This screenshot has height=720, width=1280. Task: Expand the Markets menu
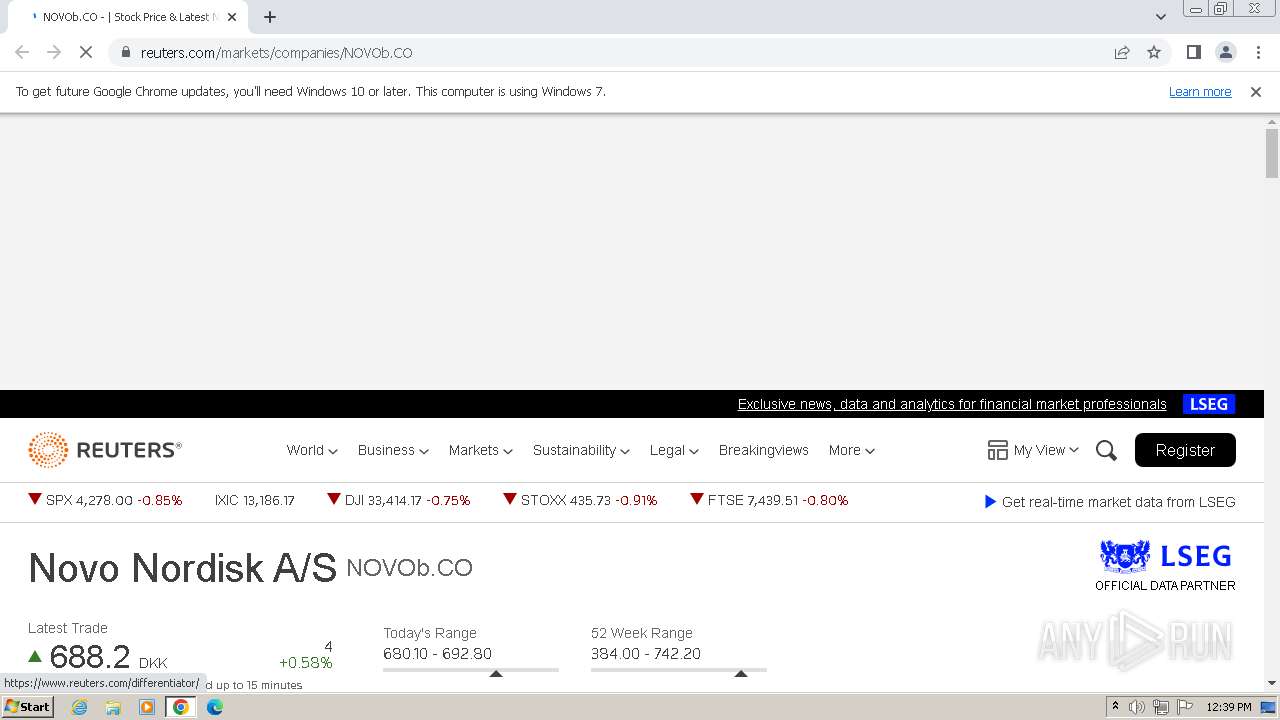click(480, 450)
